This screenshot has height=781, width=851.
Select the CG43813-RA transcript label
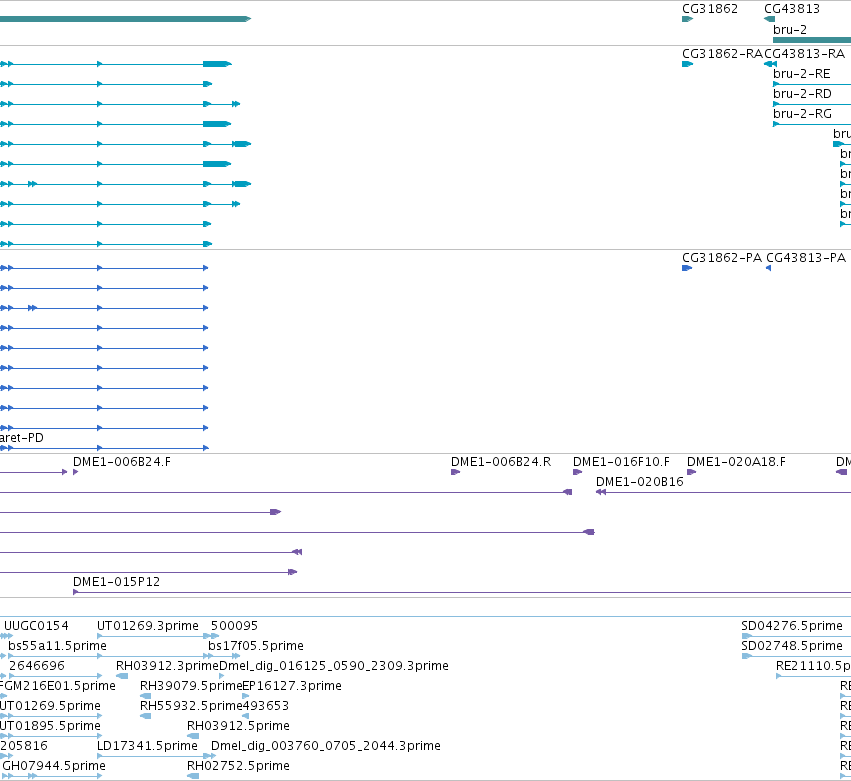(x=804, y=54)
